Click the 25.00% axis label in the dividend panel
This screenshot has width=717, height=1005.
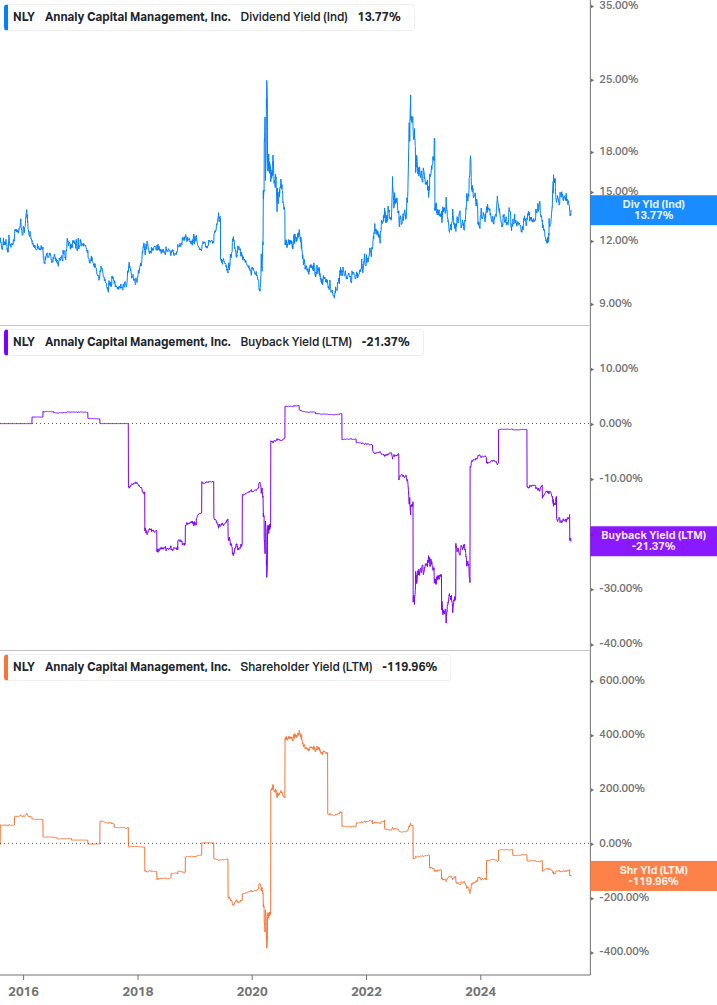[x=618, y=80]
